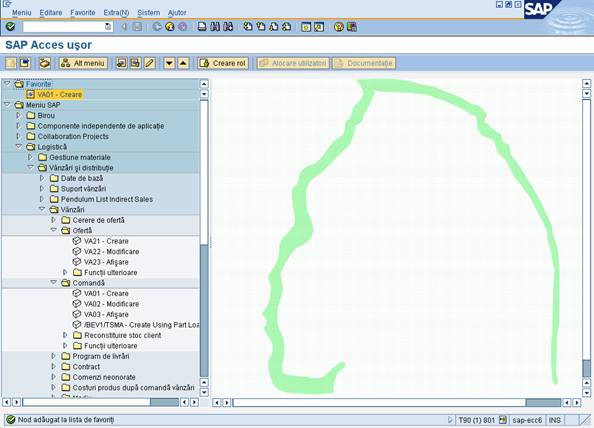Move favorite down with the down-arrow icon
This screenshot has height=428, width=594.
point(169,63)
